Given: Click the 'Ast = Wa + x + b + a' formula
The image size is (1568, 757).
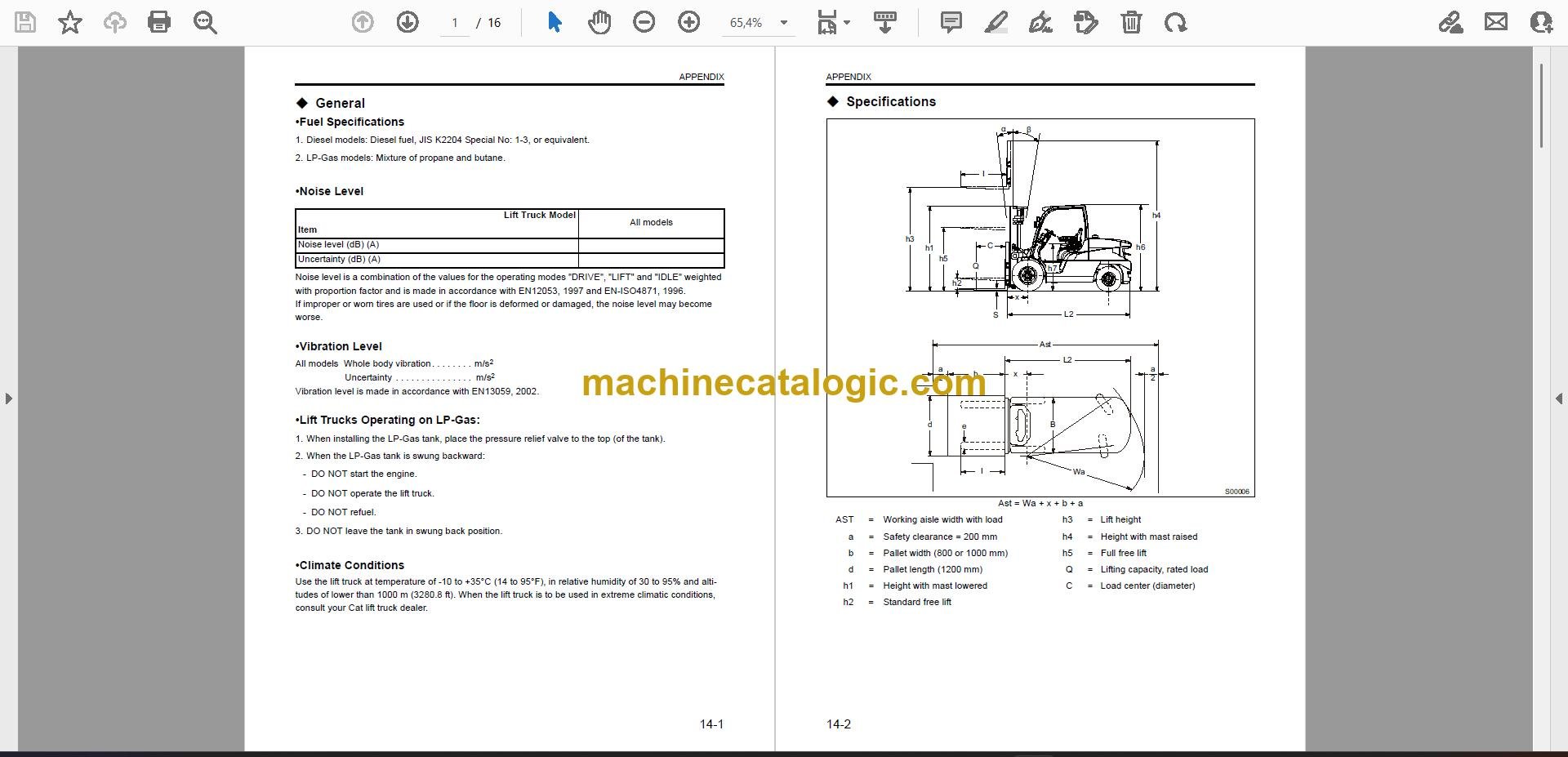Looking at the screenshot, I should pos(1040,503).
